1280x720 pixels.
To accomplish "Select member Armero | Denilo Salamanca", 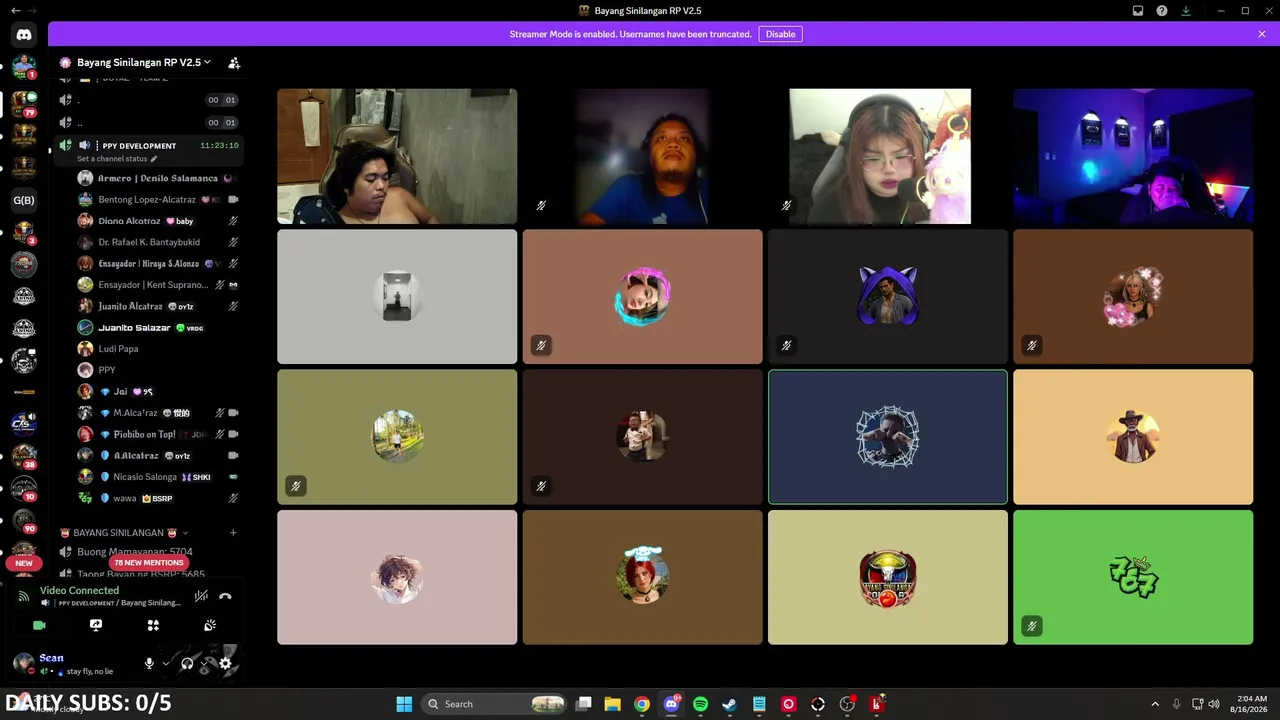I will click(158, 178).
